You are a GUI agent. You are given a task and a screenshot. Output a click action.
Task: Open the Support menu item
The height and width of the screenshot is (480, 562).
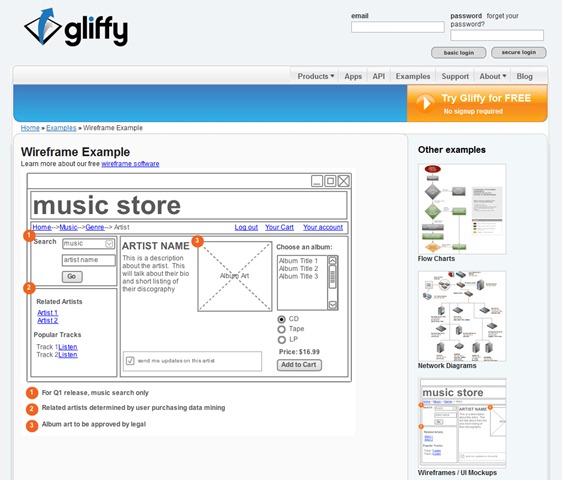coord(455,76)
